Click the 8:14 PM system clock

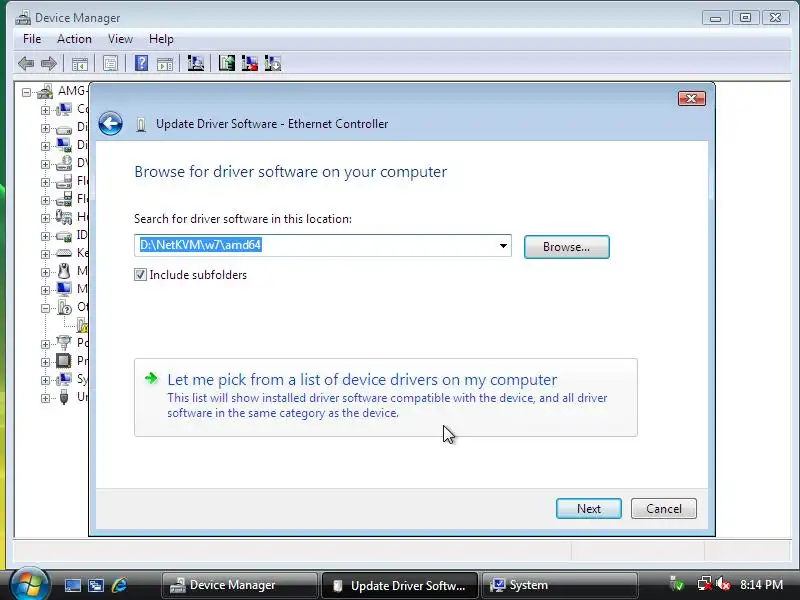click(x=761, y=584)
